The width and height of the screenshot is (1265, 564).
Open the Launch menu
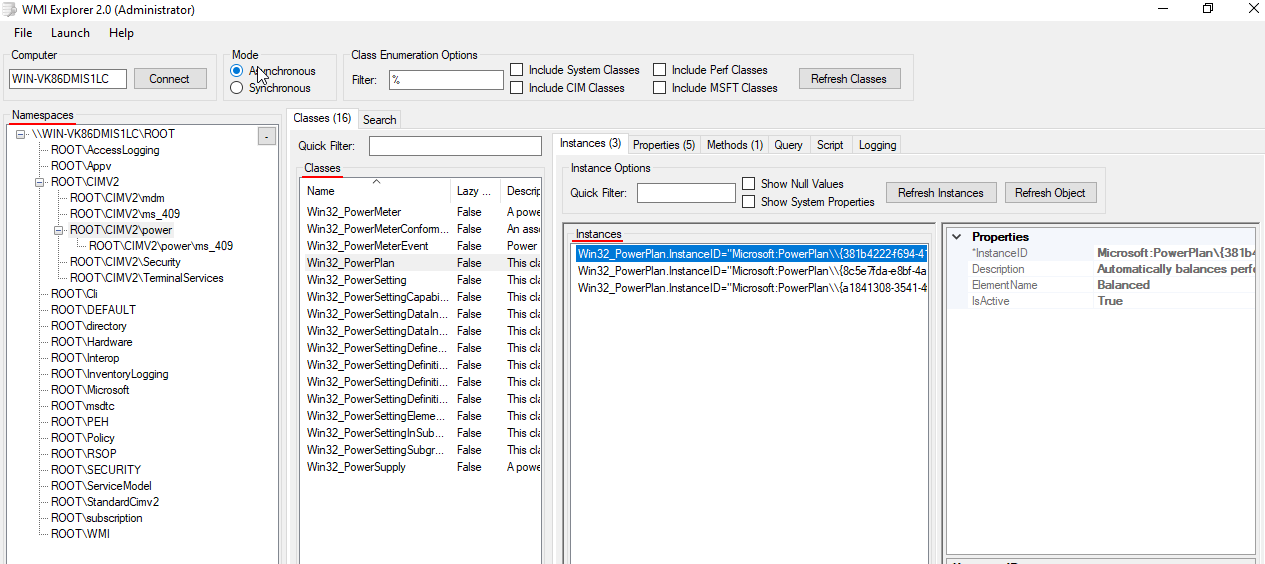70,33
